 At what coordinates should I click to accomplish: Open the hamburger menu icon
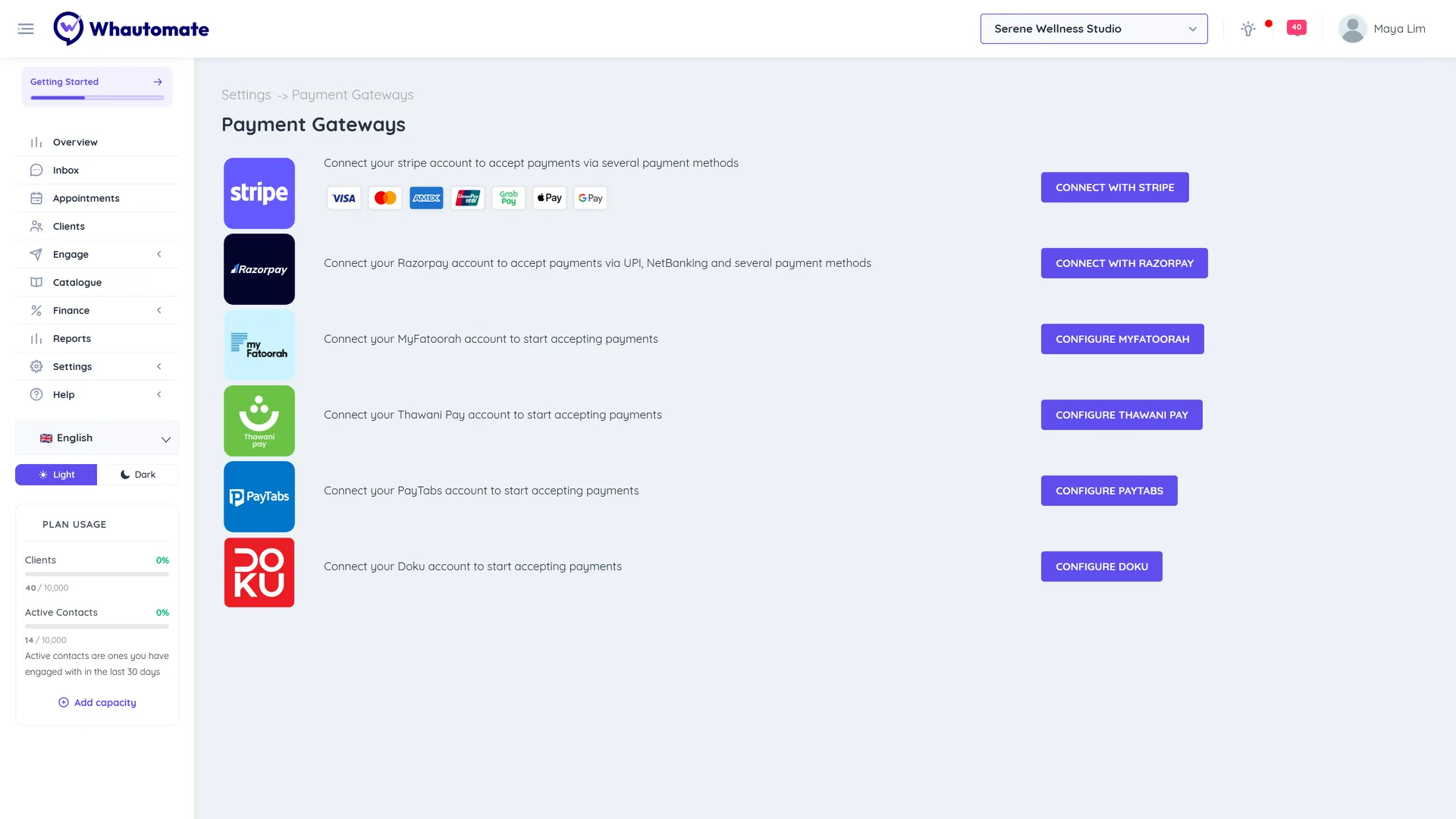coord(26,29)
